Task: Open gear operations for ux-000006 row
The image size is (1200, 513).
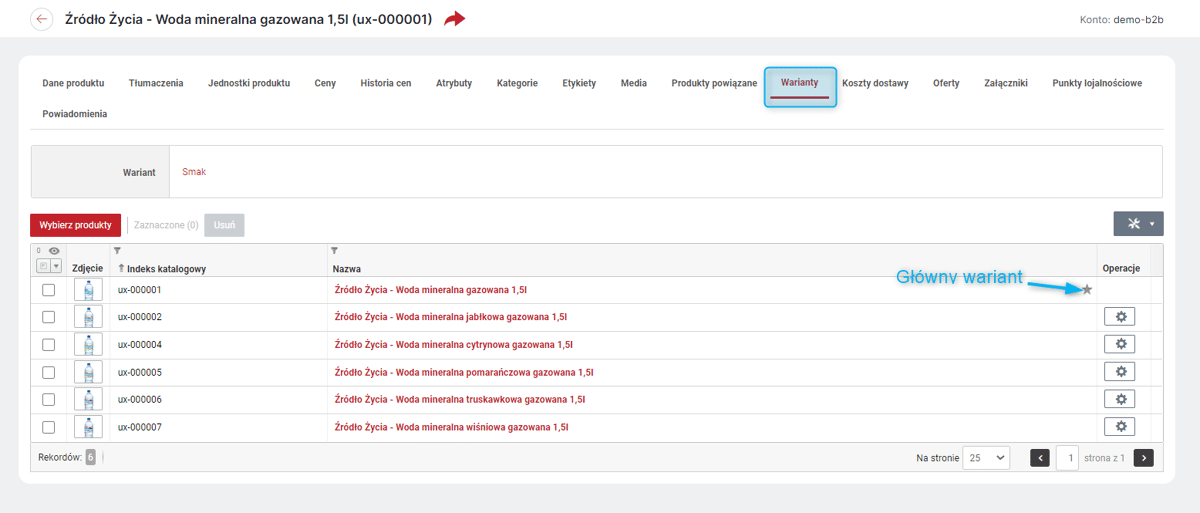Action: pos(1120,399)
